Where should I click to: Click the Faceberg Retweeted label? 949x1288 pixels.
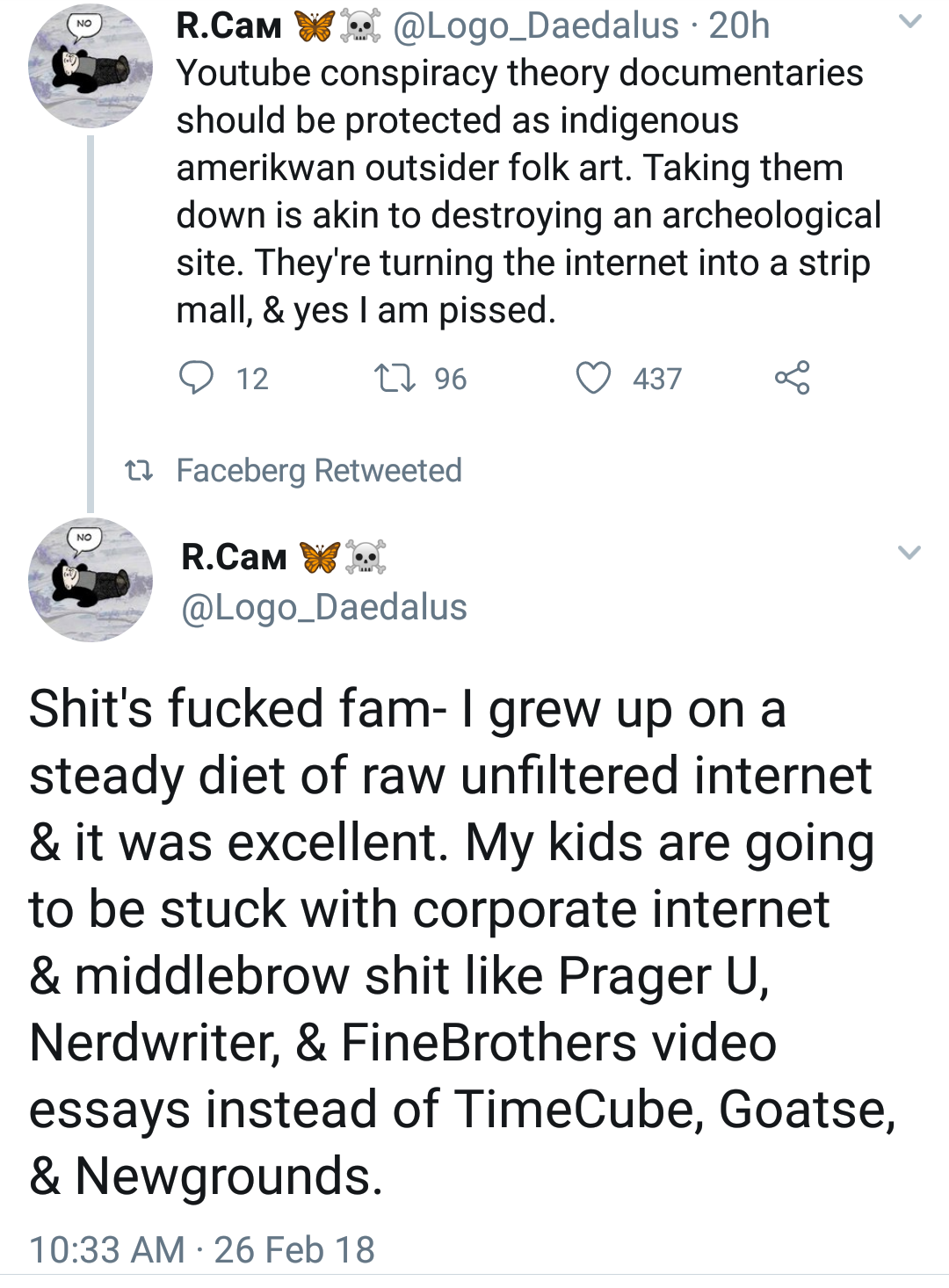tap(319, 471)
